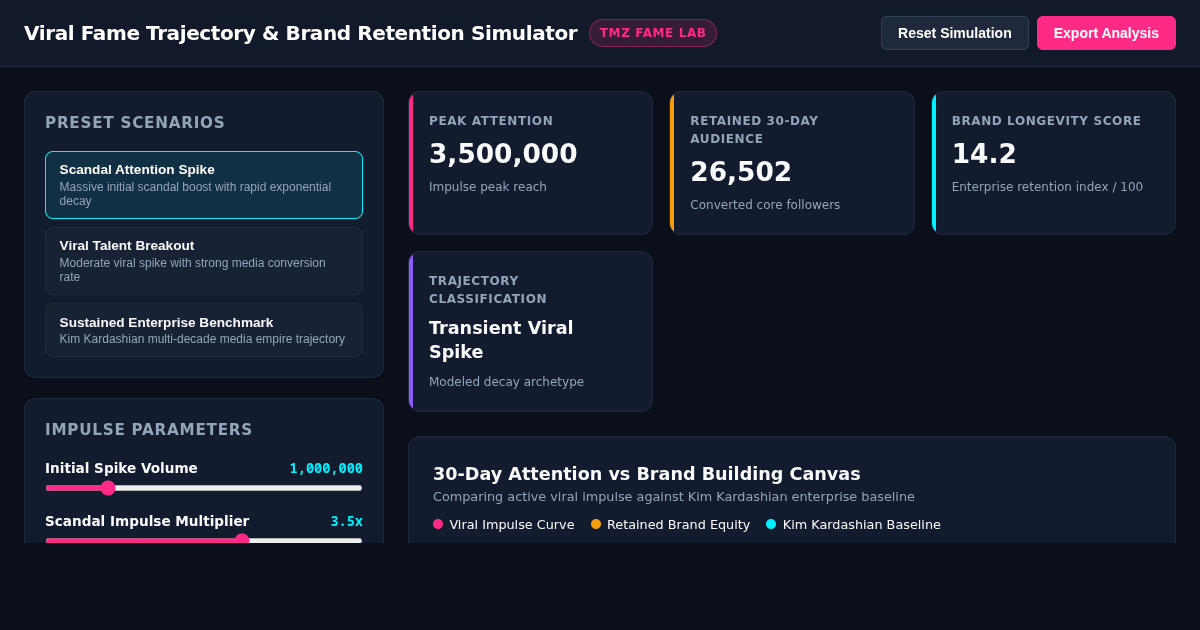Click the 30-Day Attention canvas title

pyautogui.click(x=647, y=474)
